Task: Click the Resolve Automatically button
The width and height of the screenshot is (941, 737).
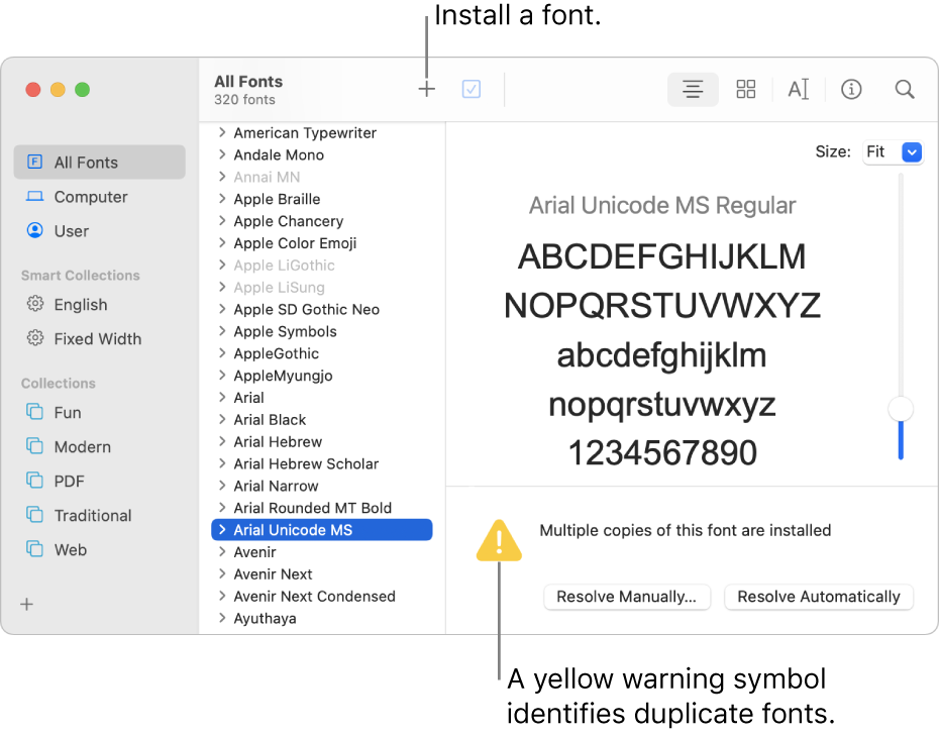Action: tap(818, 597)
